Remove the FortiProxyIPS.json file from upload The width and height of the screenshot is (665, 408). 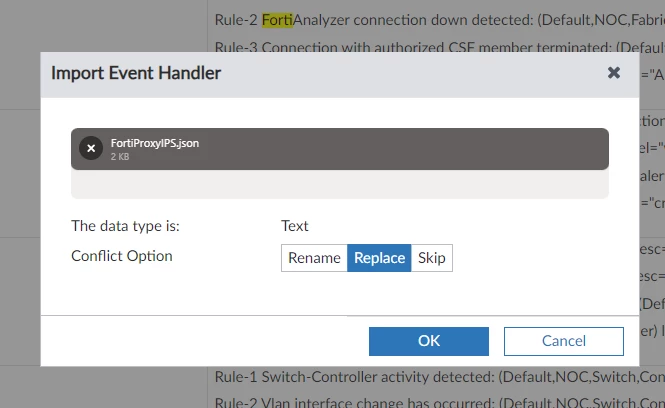(x=91, y=148)
